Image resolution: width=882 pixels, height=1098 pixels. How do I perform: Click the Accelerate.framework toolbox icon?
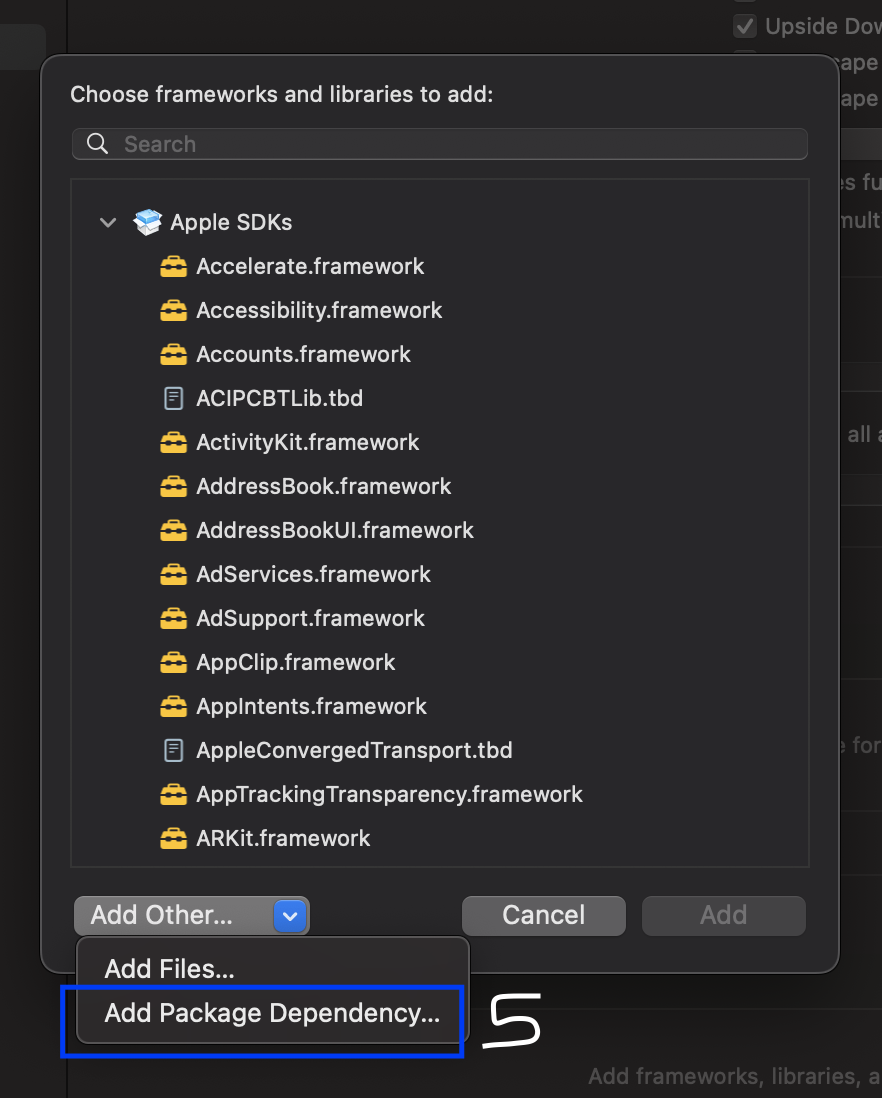(173, 267)
